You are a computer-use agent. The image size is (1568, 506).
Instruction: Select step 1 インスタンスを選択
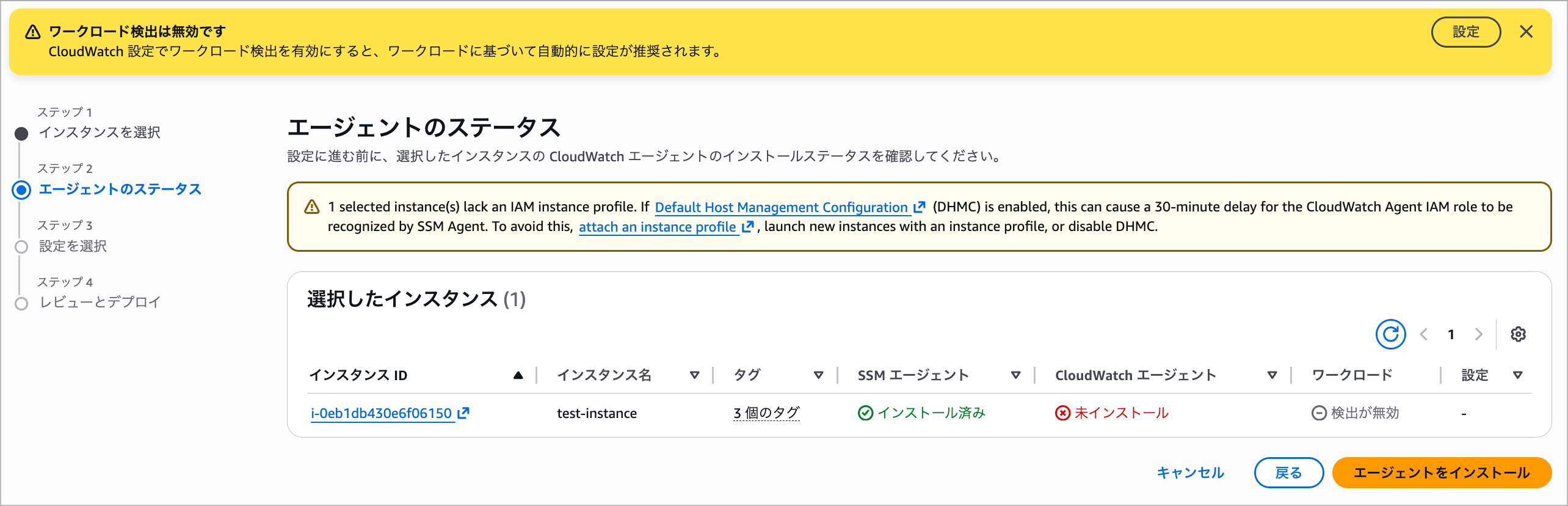click(x=100, y=133)
